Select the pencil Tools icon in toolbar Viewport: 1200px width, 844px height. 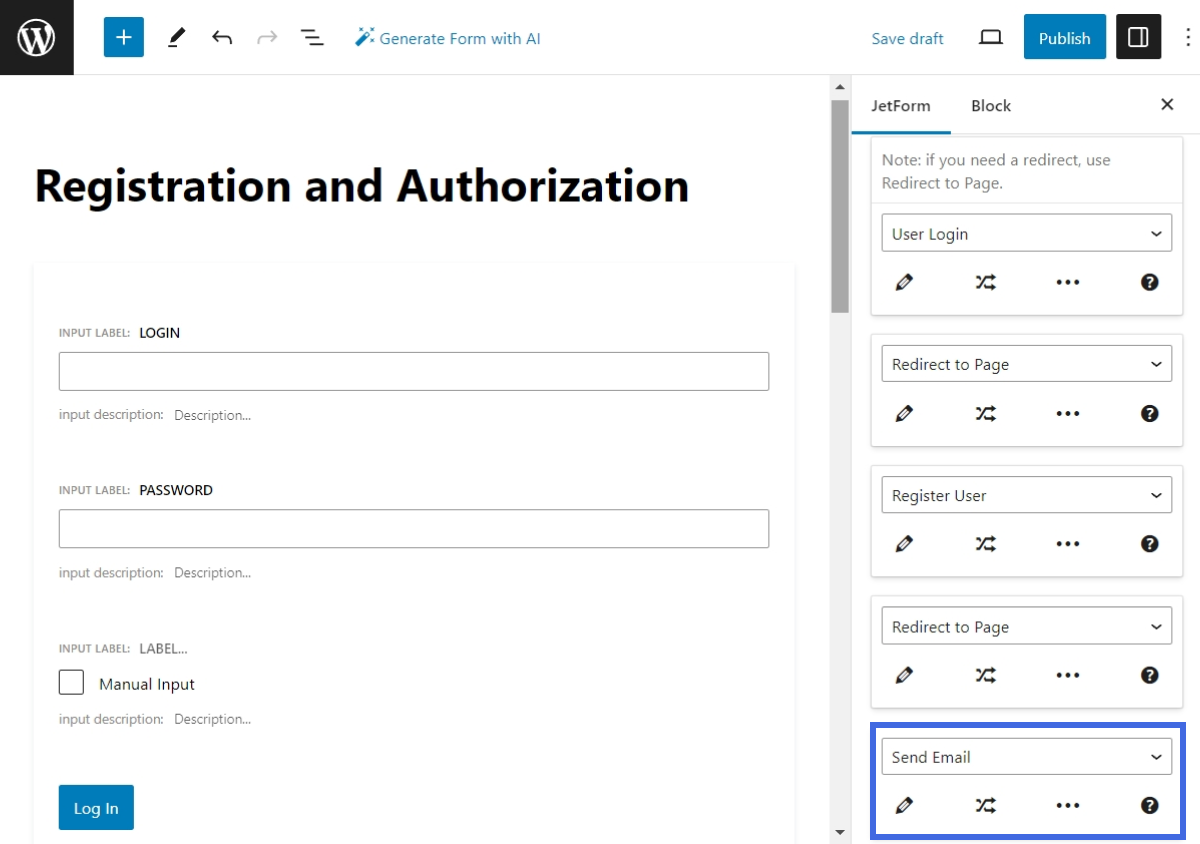176,38
